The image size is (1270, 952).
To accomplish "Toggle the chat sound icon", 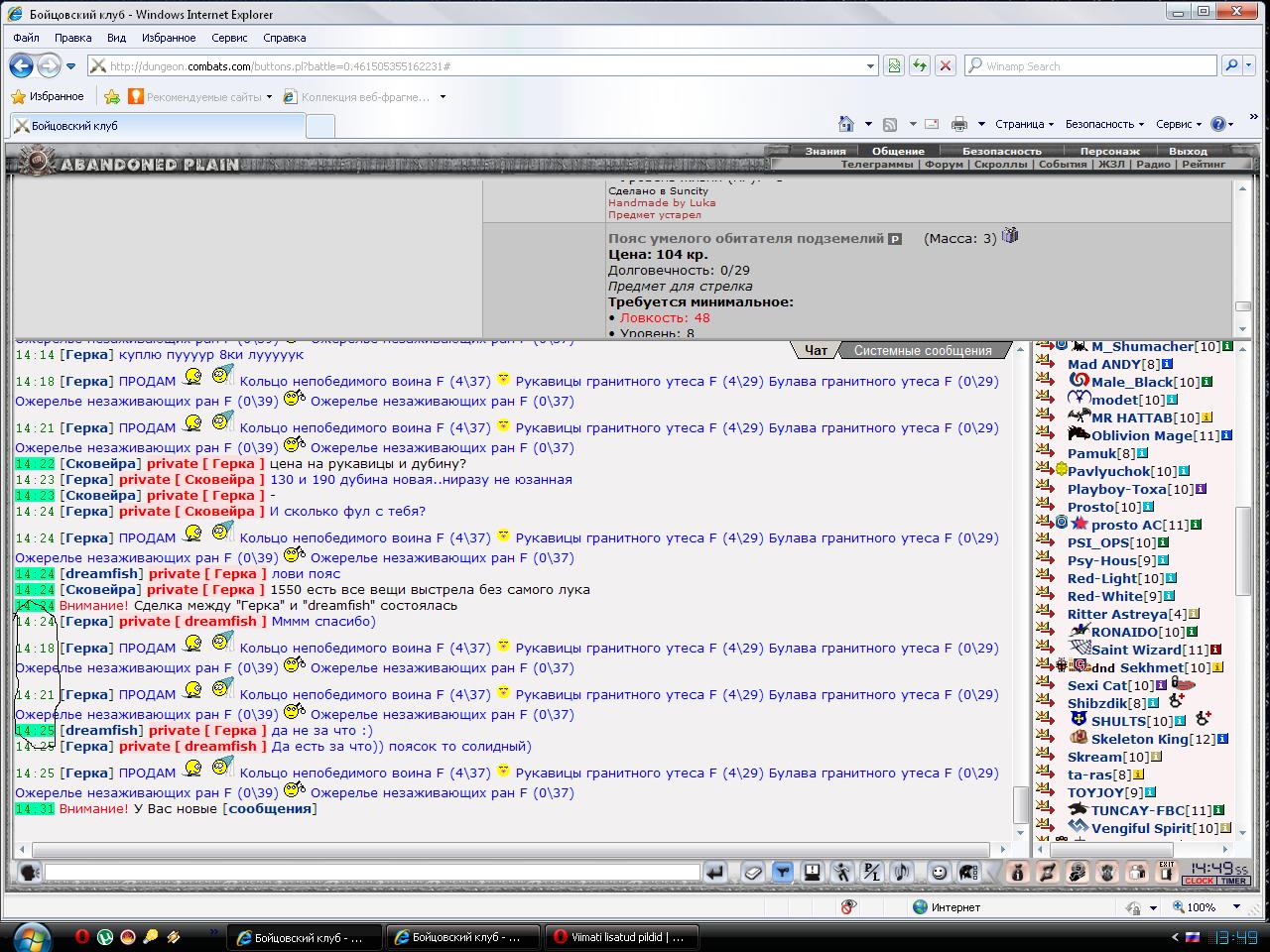I will (901, 873).
